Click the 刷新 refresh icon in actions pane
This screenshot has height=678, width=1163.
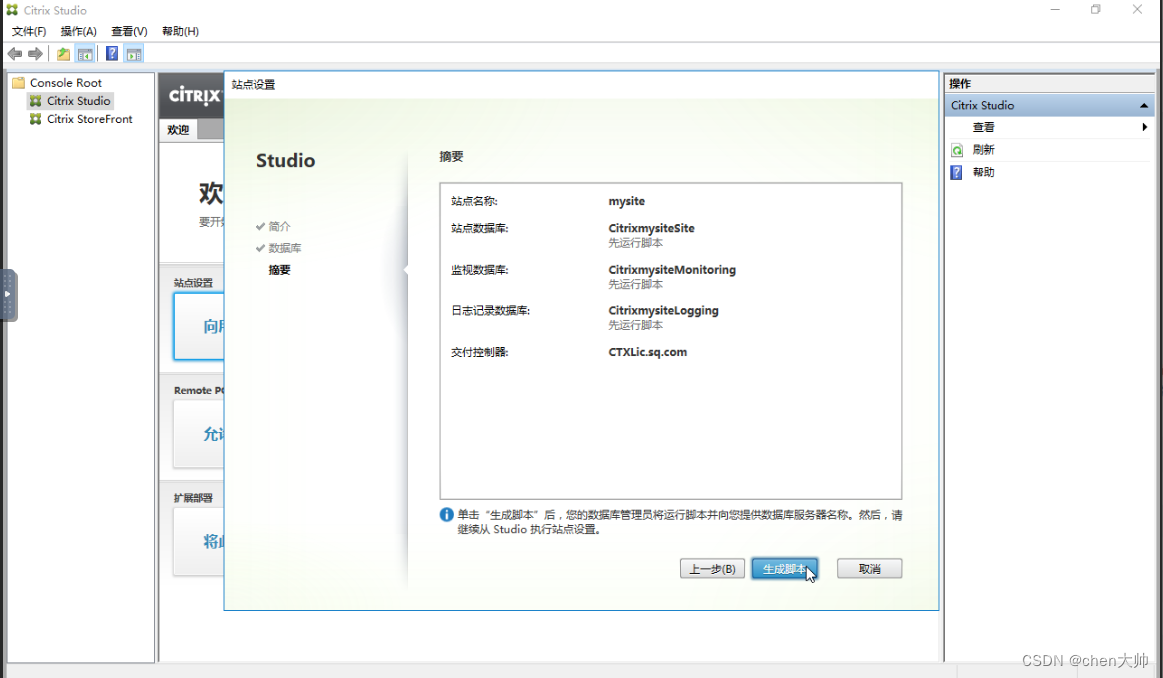957,150
